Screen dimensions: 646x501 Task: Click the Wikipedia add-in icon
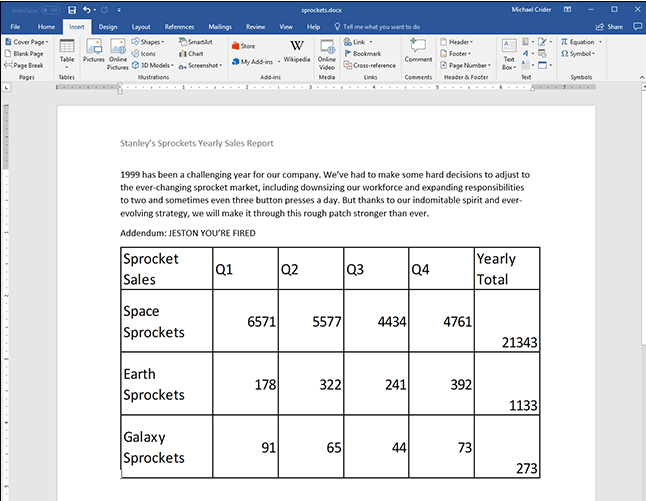(x=297, y=51)
